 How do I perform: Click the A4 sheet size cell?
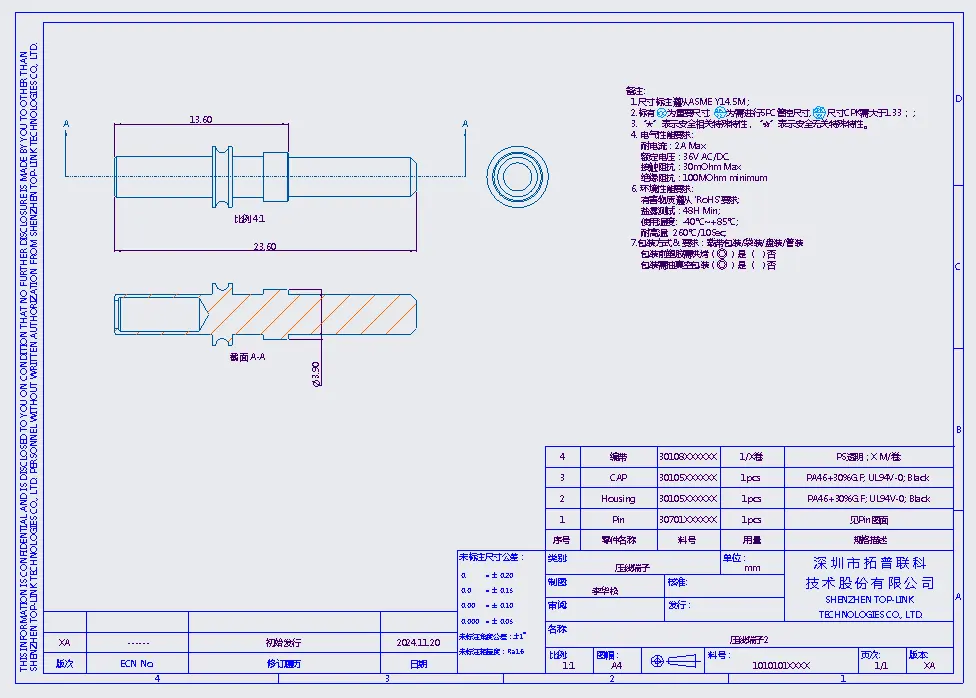tap(616, 664)
